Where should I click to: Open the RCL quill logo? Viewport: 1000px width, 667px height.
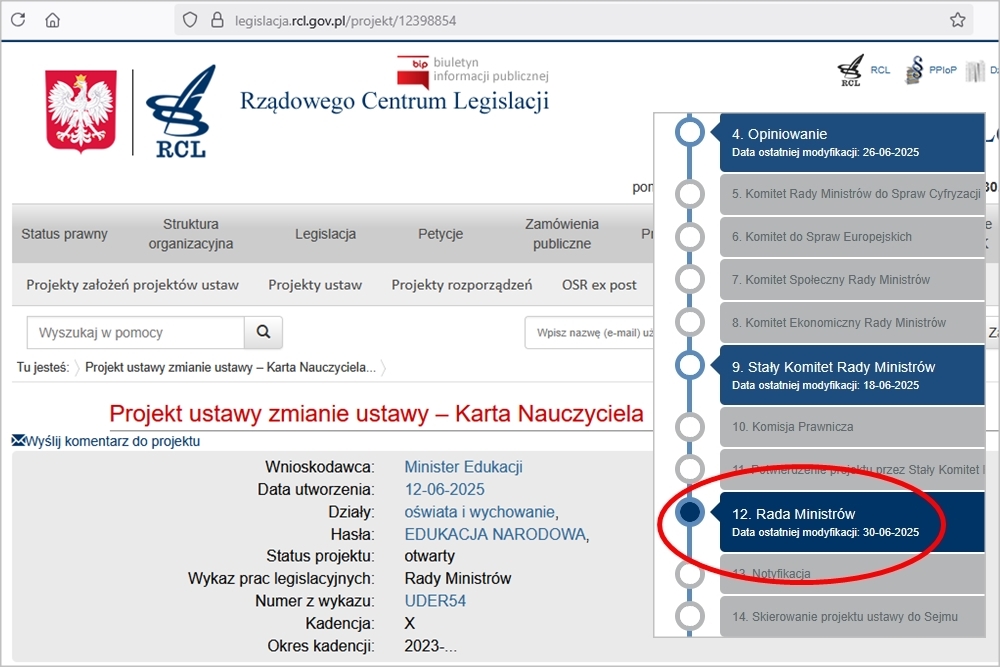coord(181,112)
